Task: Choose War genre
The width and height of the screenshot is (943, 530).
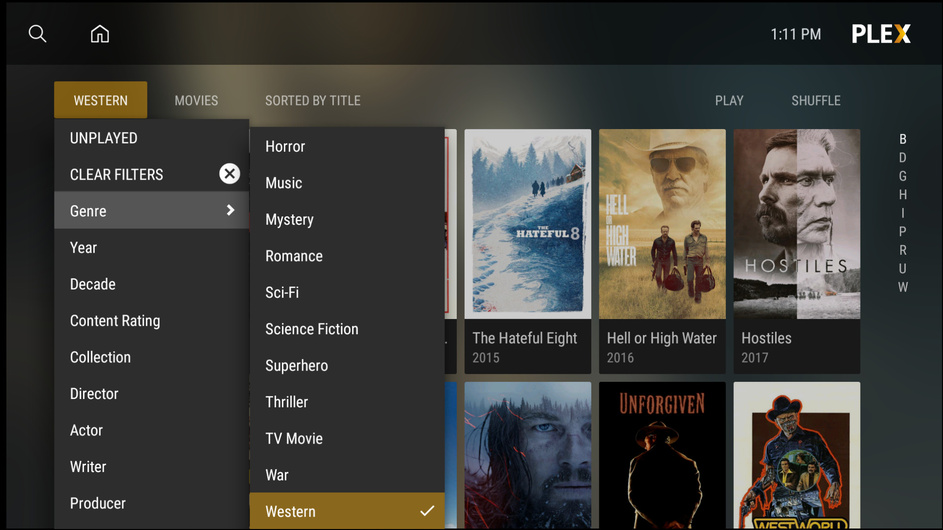Action: pos(347,475)
